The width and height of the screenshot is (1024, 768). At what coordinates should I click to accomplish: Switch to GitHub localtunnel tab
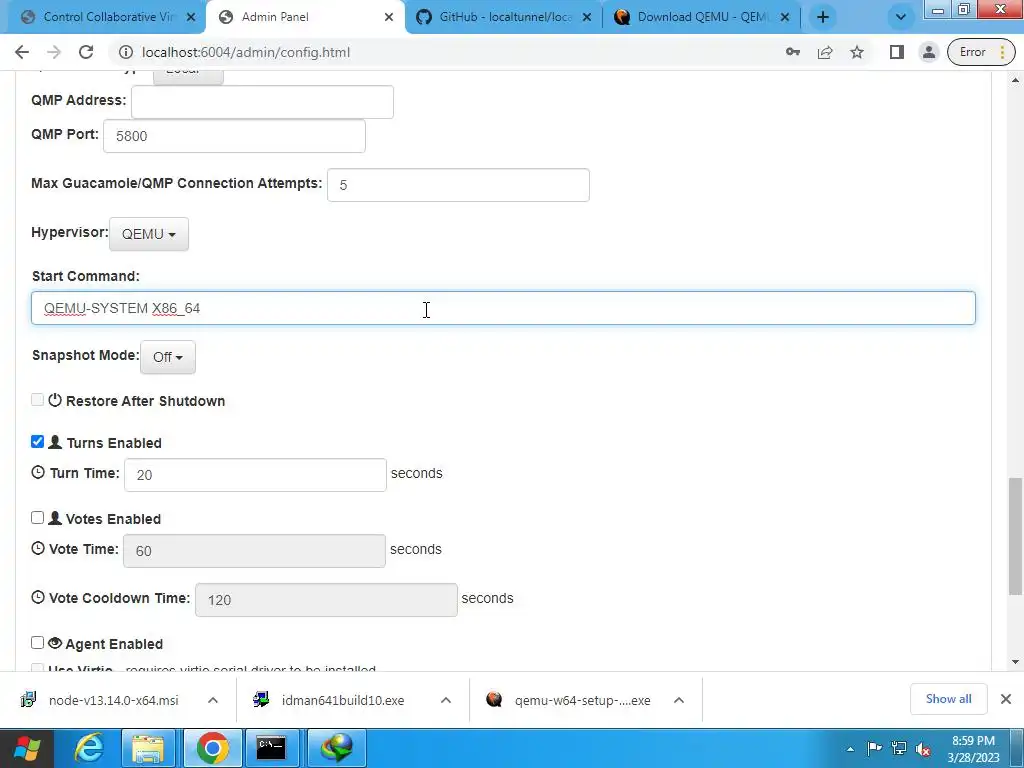pyautogui.click(x=503, y=17)
